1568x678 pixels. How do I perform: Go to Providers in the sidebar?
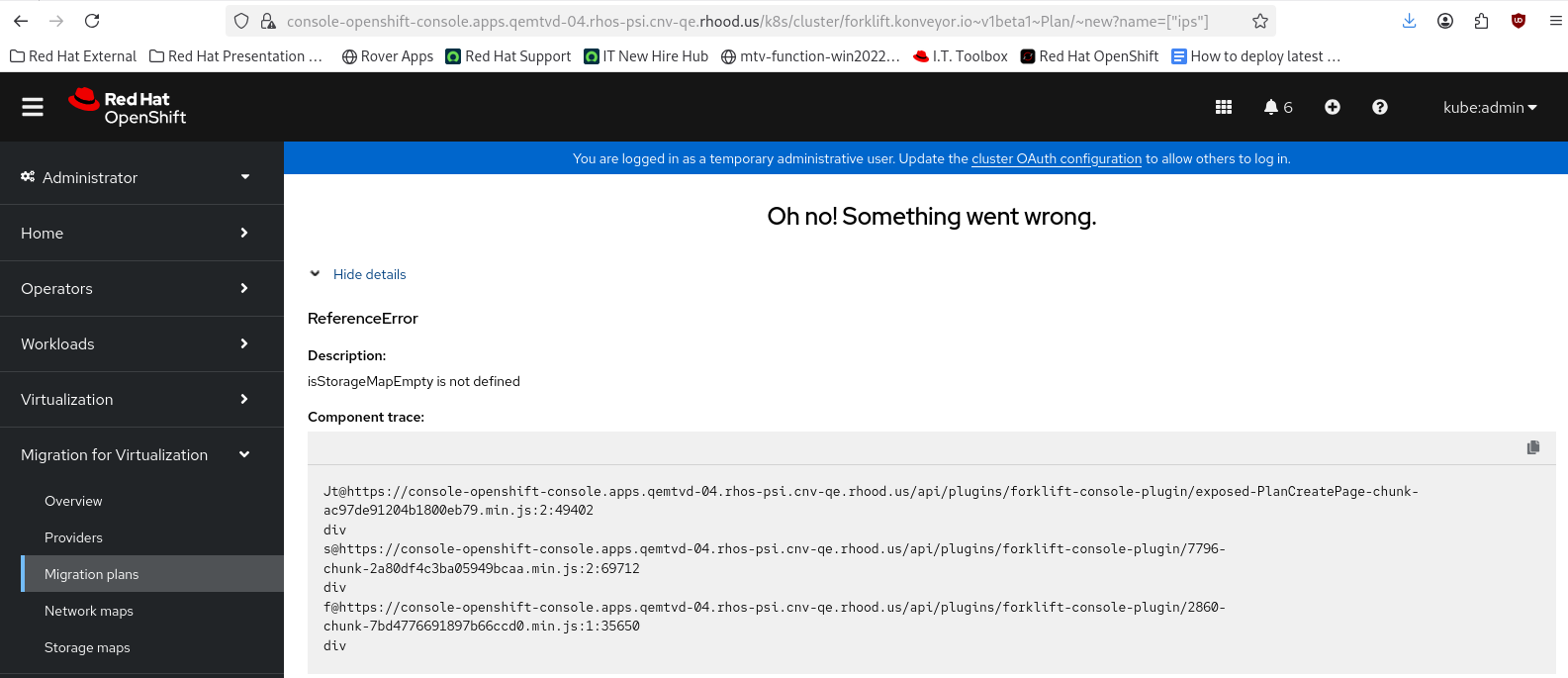pyautogui.click(x=73, y=537)
